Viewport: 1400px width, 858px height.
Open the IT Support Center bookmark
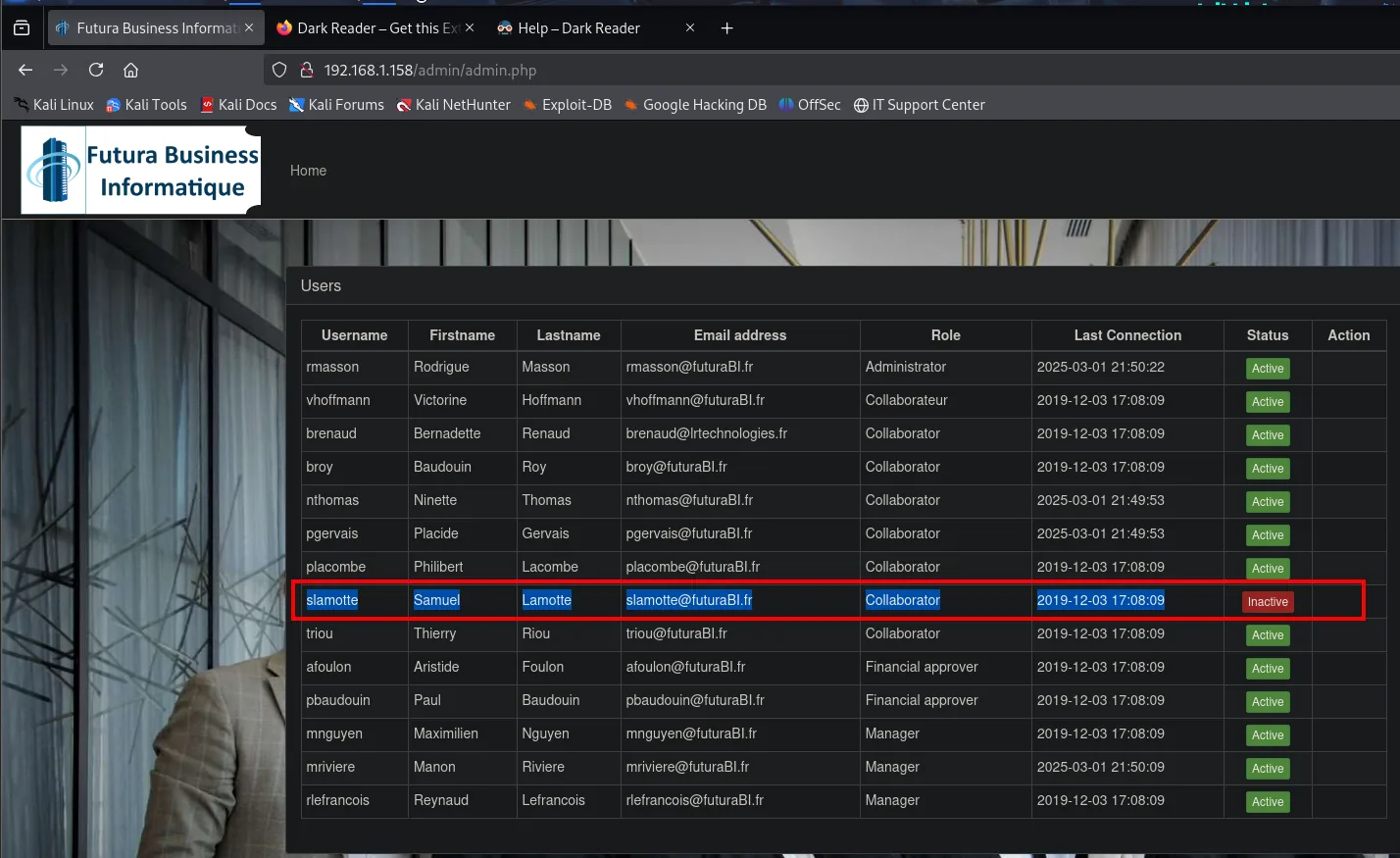click(x=920, y=105)
